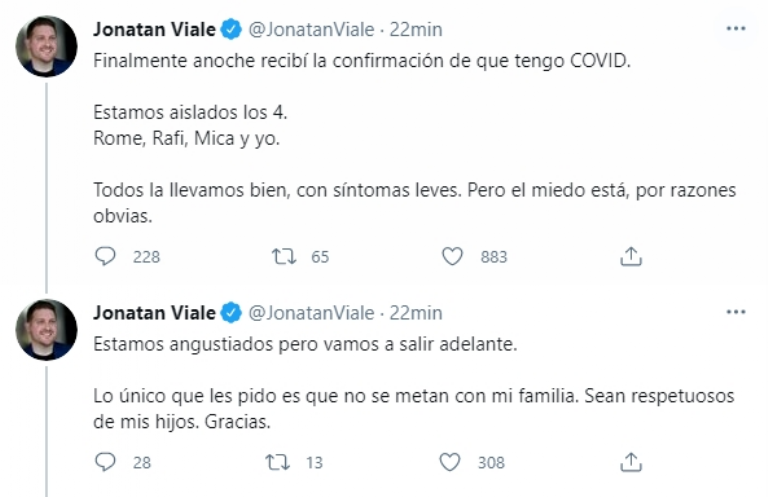
Task: Open more options on second tweet
Action: 735,312
